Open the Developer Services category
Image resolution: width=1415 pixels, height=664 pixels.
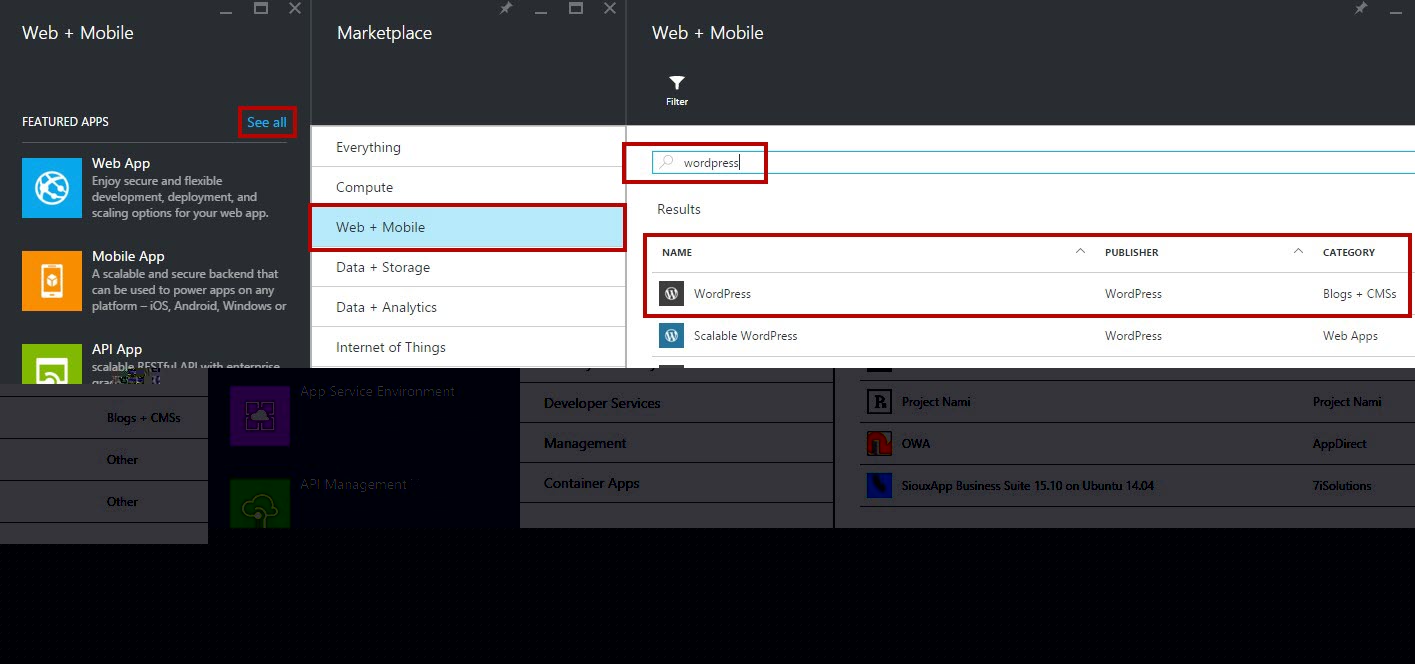pos(676,403)
